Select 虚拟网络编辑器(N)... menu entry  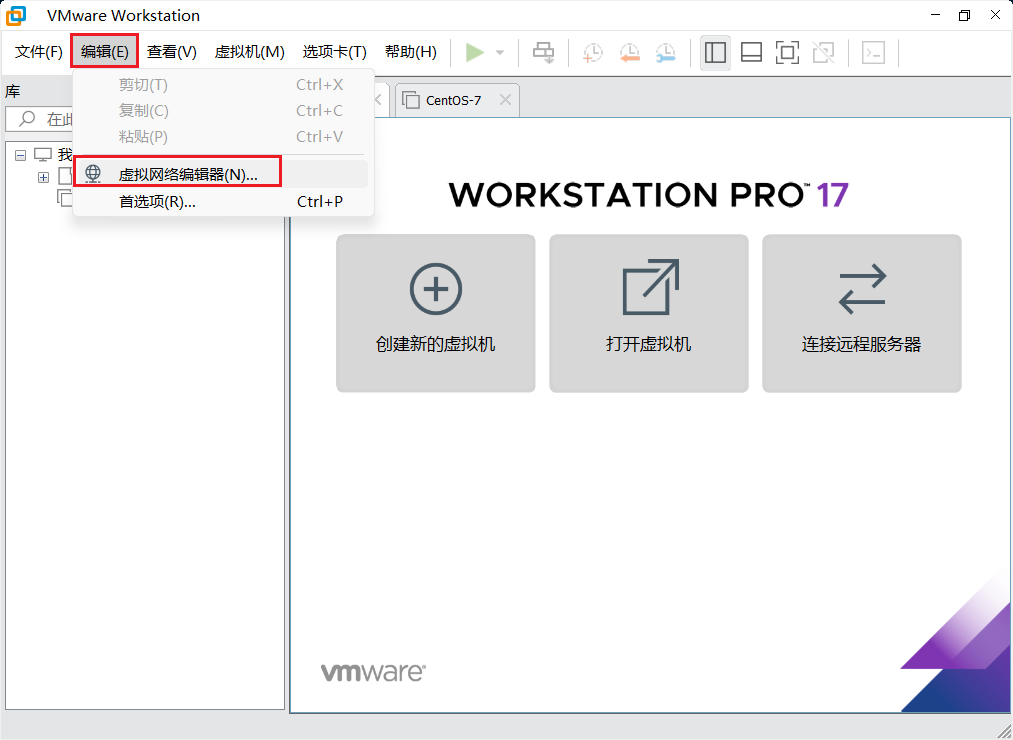tap(221, 174)
